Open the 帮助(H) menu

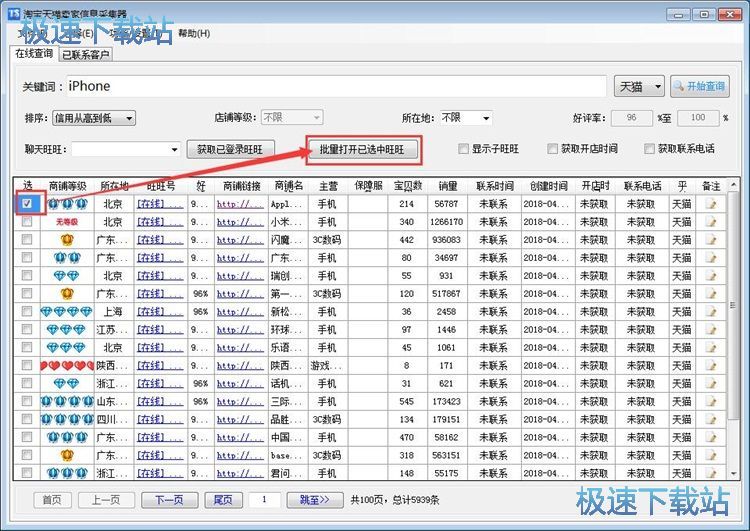[194, 33]
